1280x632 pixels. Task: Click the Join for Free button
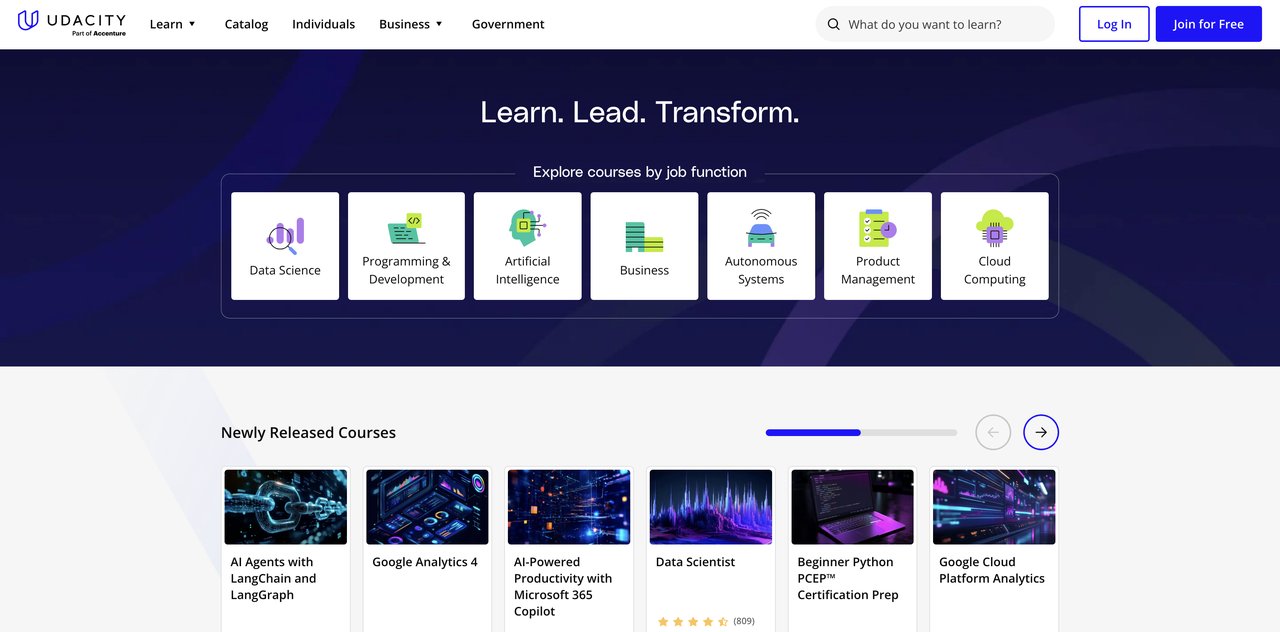1208,24
